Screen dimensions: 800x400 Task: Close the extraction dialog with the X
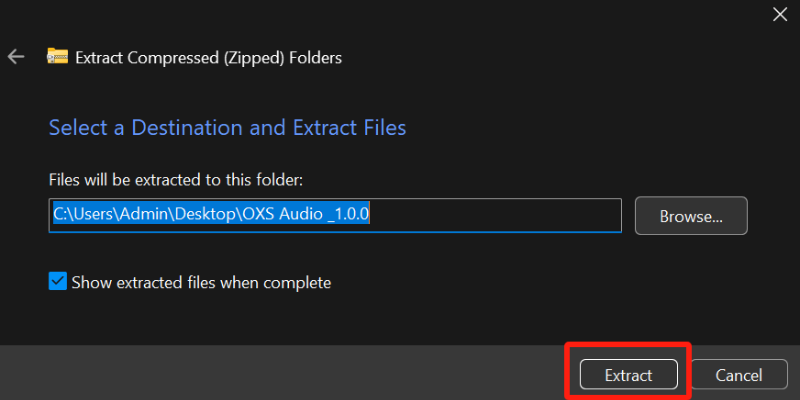point(780,14)
